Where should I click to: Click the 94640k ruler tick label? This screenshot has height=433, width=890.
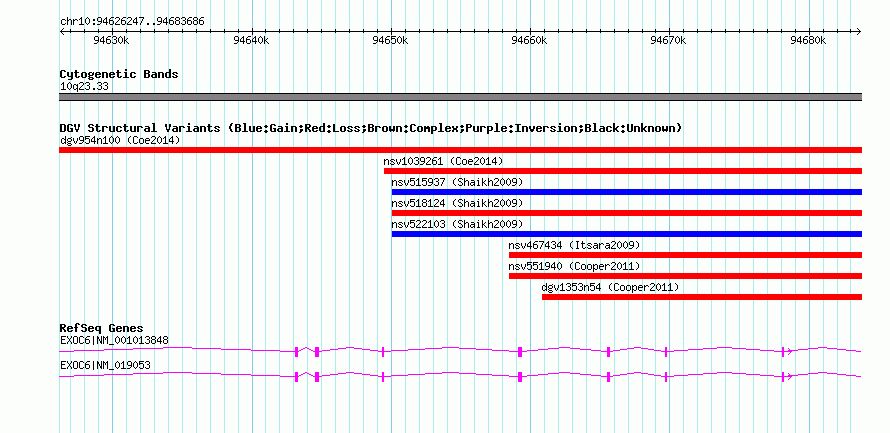(251, 40)
